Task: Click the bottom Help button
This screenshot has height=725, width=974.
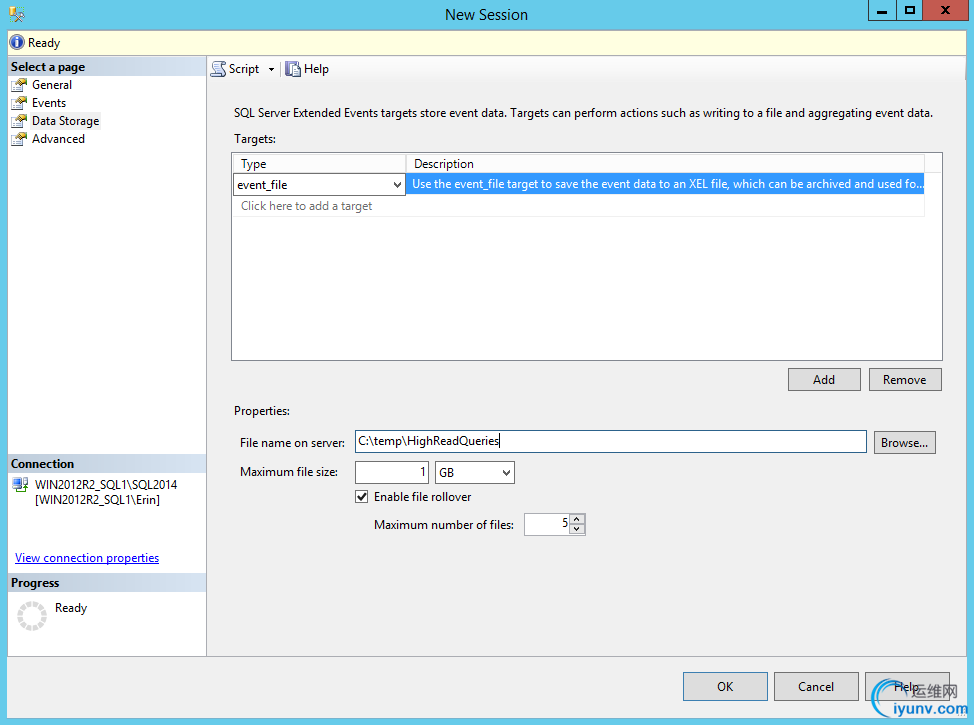Action: pyautogui.click(x=907, y=686)
